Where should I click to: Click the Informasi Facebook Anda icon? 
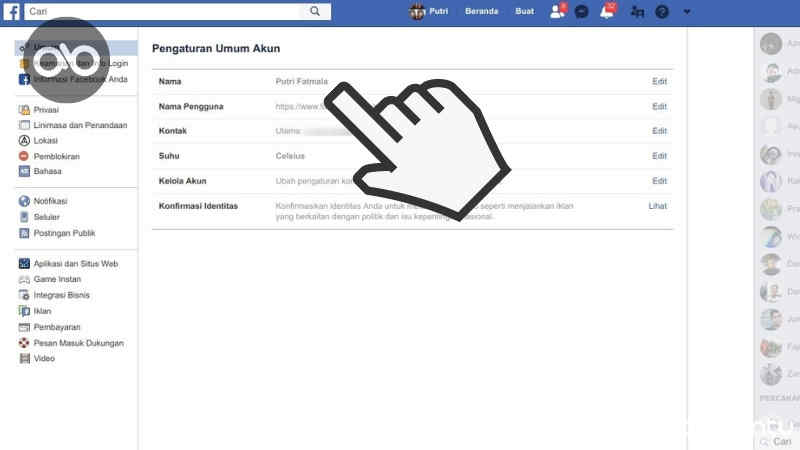point(24,79)
